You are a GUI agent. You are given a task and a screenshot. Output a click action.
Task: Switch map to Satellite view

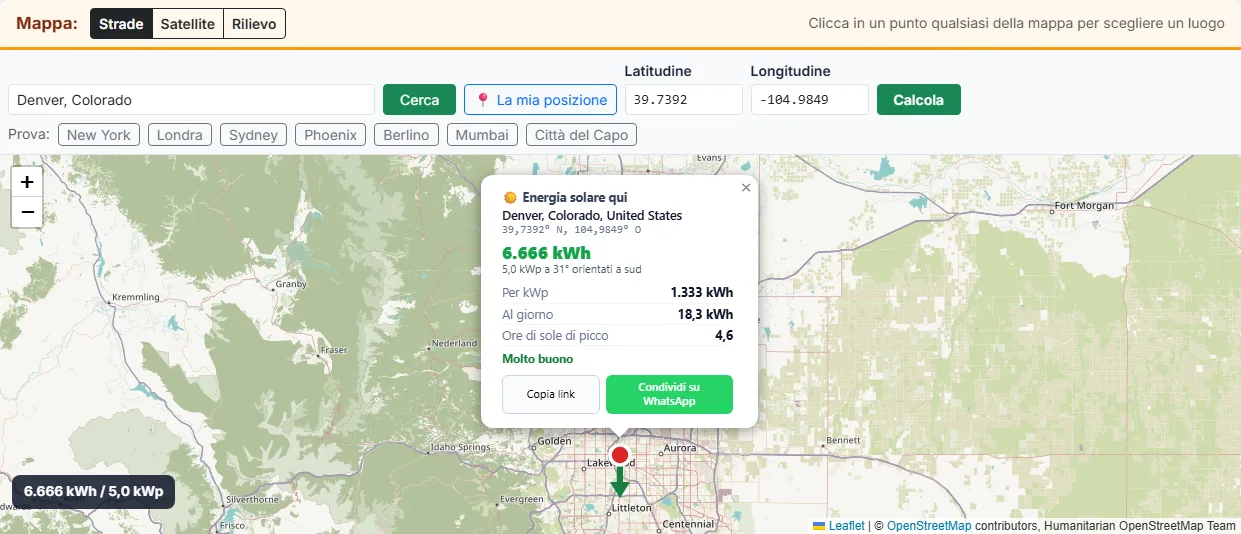coord(188,24)
